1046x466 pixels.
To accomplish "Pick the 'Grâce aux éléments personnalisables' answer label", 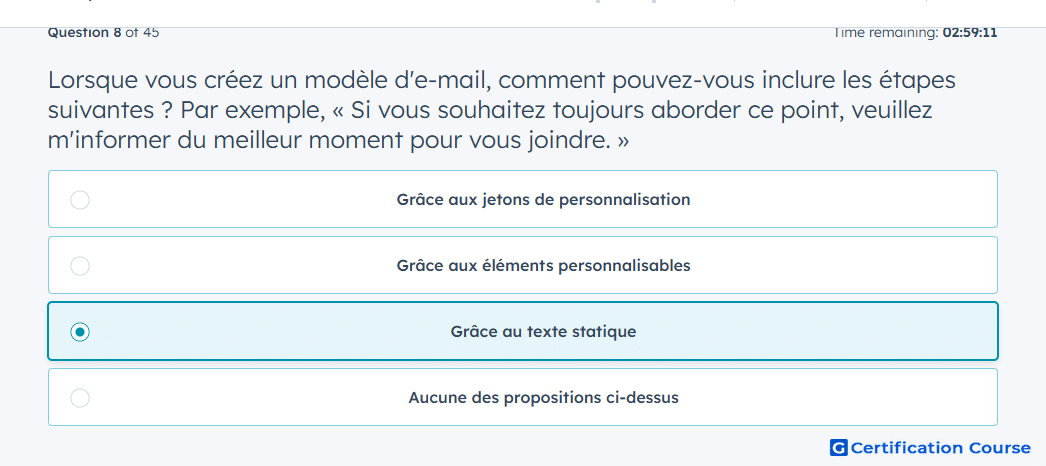I will 543,265.
